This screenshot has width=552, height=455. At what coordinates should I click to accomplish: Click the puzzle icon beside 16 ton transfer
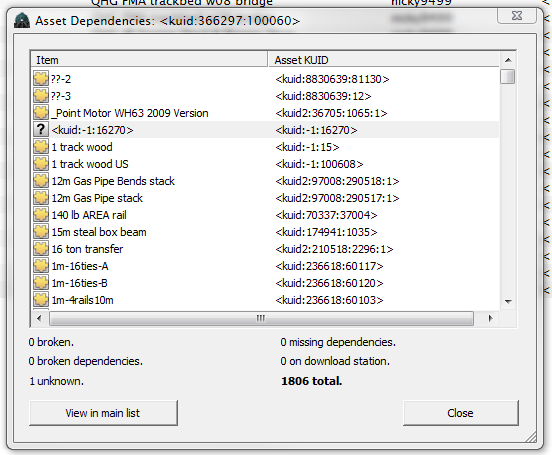[x=40, y=249]
